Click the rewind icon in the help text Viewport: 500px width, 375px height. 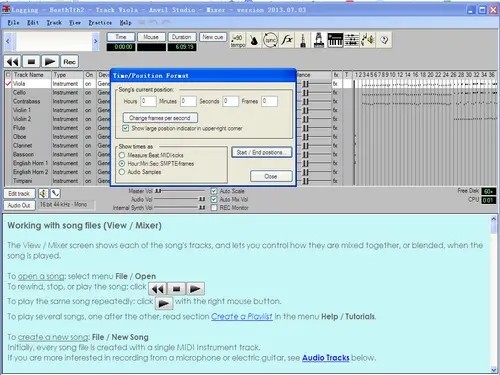tap(157, 289)
